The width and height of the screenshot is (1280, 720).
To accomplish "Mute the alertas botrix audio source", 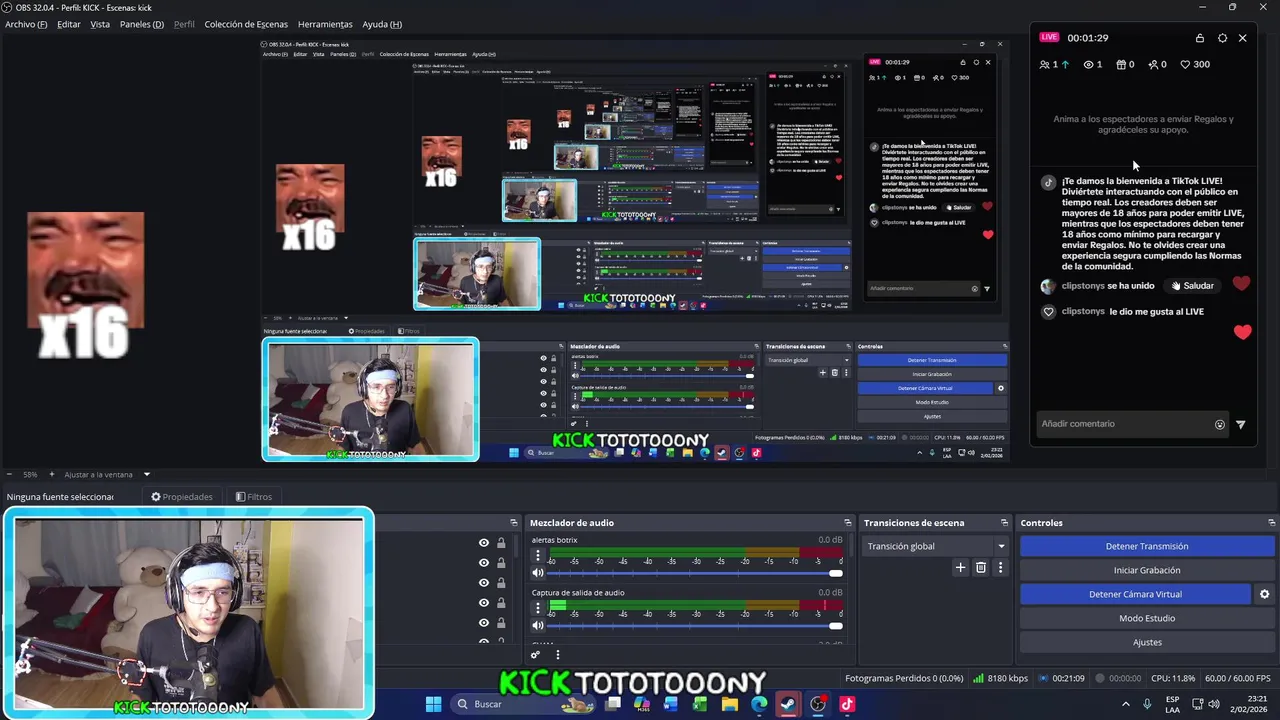I will [x=537, y=573].
